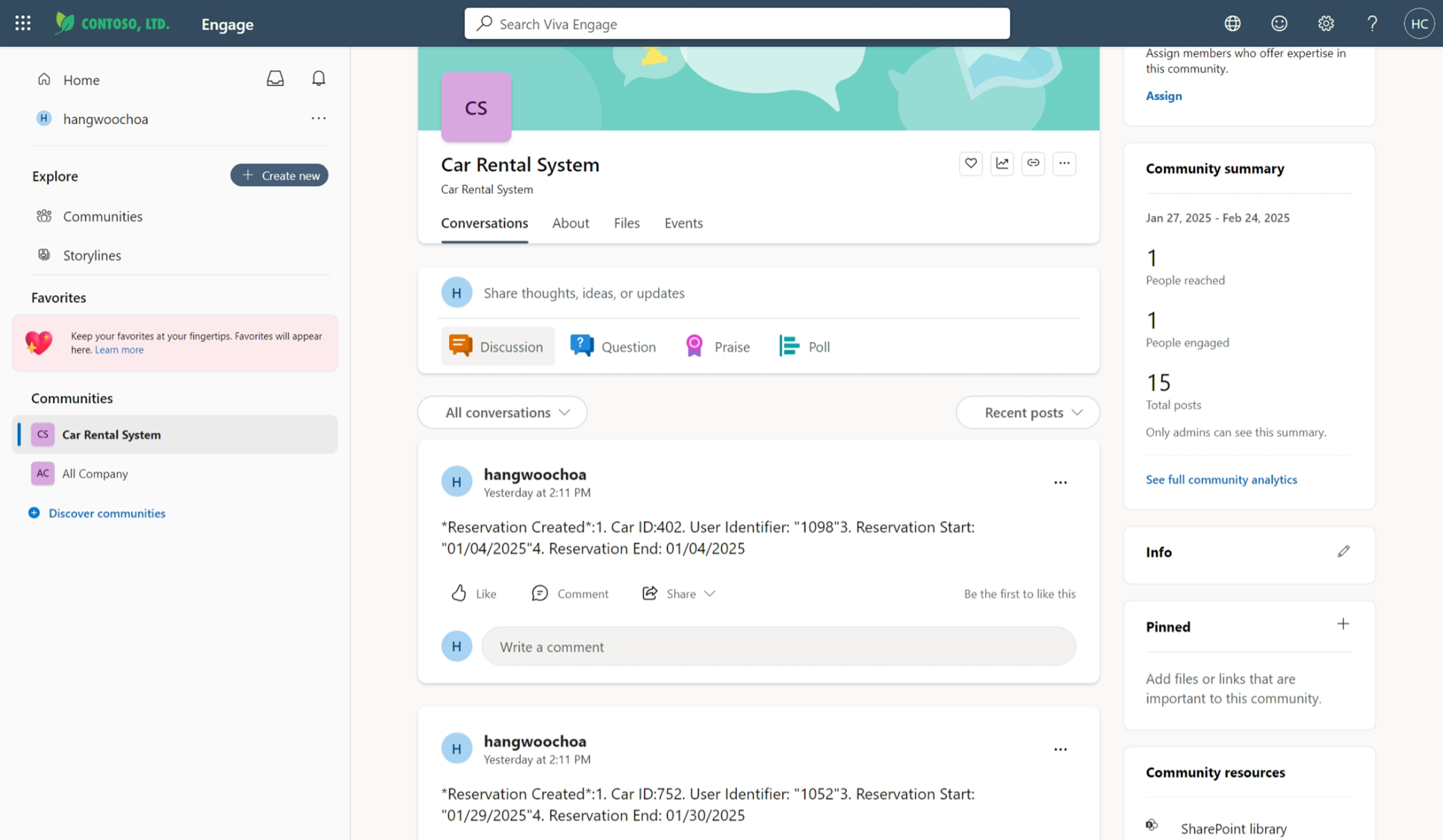Click the CS community avatar image
This screenshot has width=1443, height=840.
tap(476, 107)
